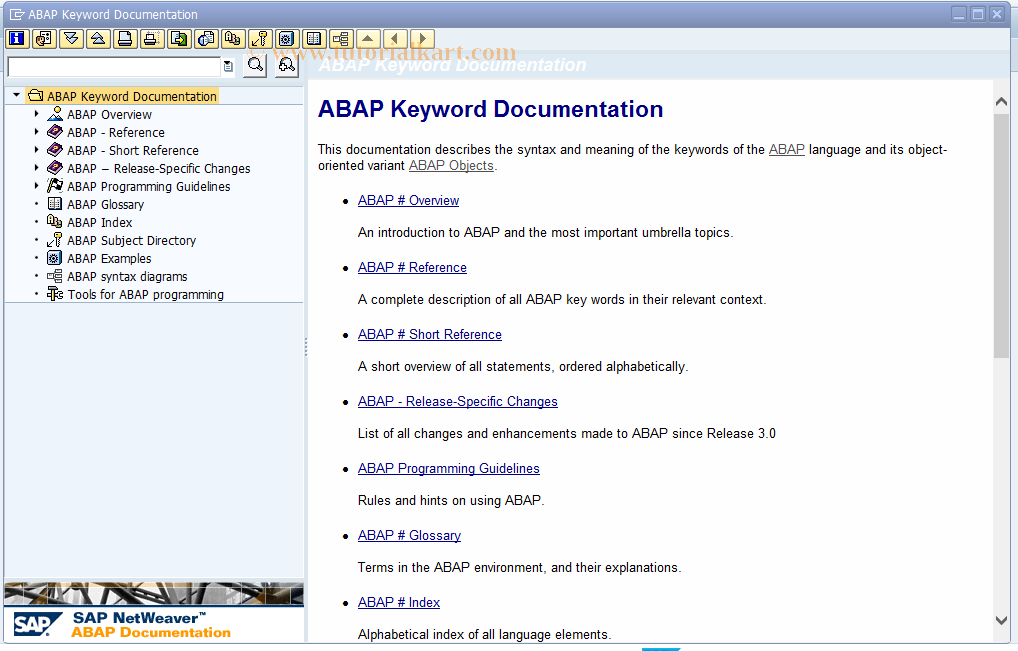Expand the ABAP - Short Reference tree node
Viewport: 1018px width, 651px height.
tap(36, 150)
